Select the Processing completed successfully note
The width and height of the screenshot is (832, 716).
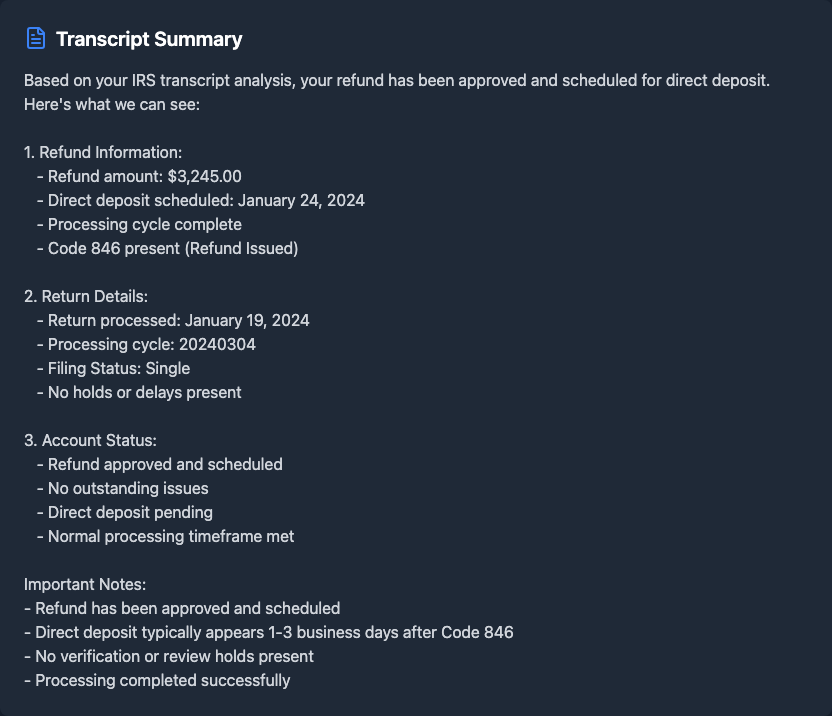point(163,680)
